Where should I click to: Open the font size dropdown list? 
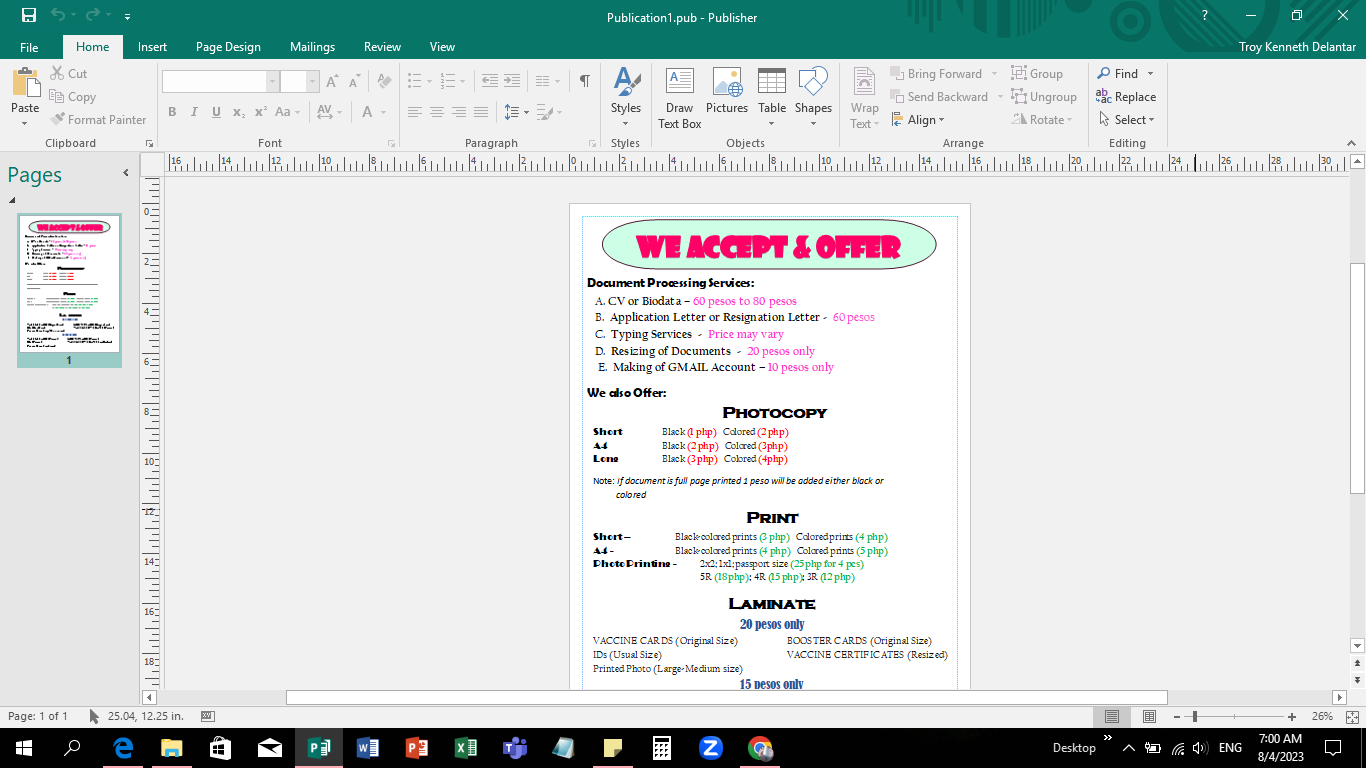click(313, 82)
